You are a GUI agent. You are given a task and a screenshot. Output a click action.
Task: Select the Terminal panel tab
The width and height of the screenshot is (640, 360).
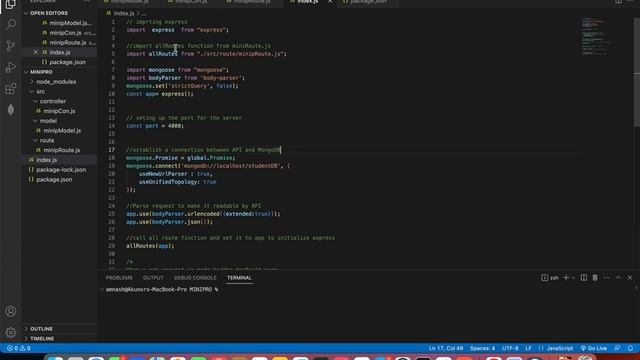tap(239, 278)
